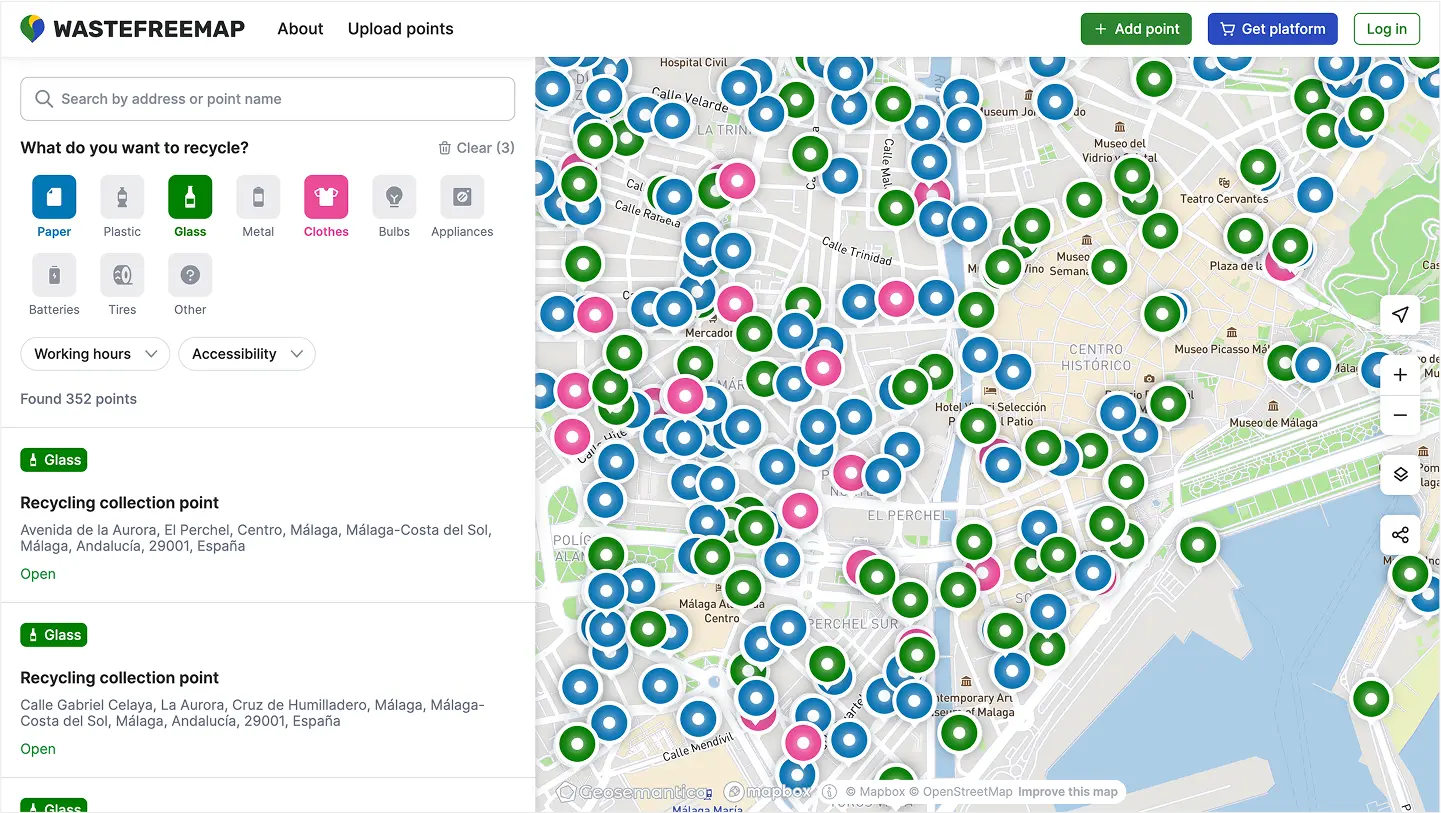
Task: Click the Open status under Avenida de la Aurora
Action: [38, 574]
